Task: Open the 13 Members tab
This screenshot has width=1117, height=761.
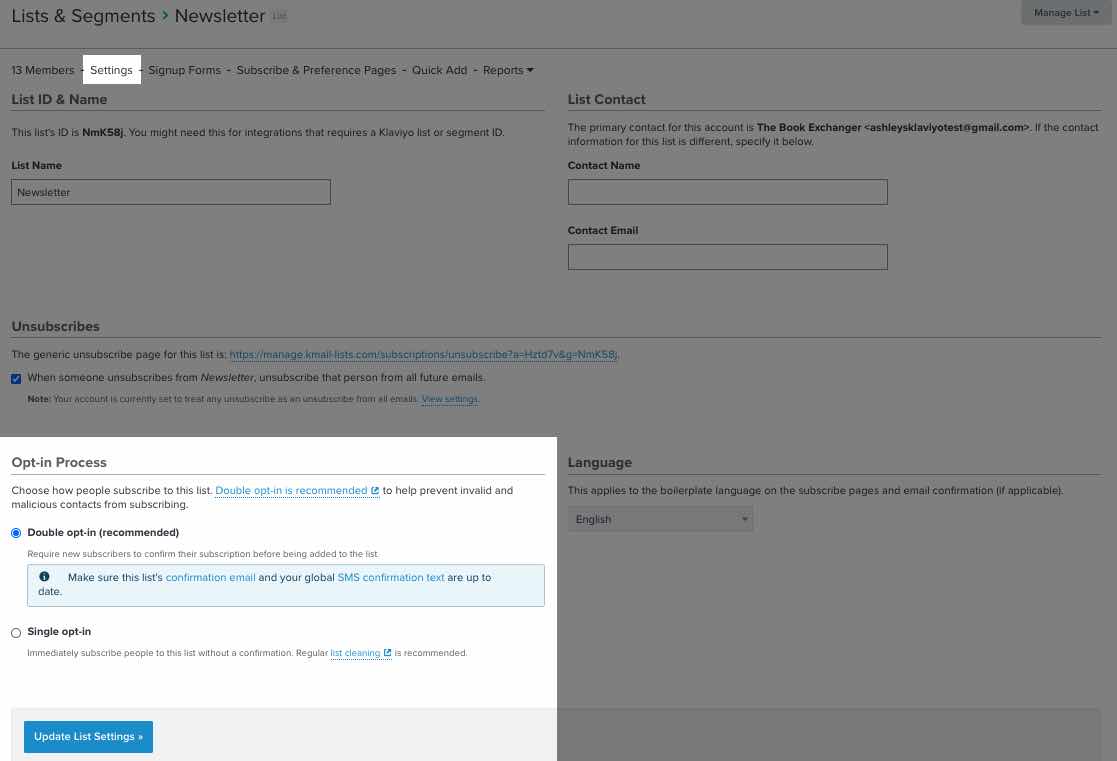Action: (42, 70)
